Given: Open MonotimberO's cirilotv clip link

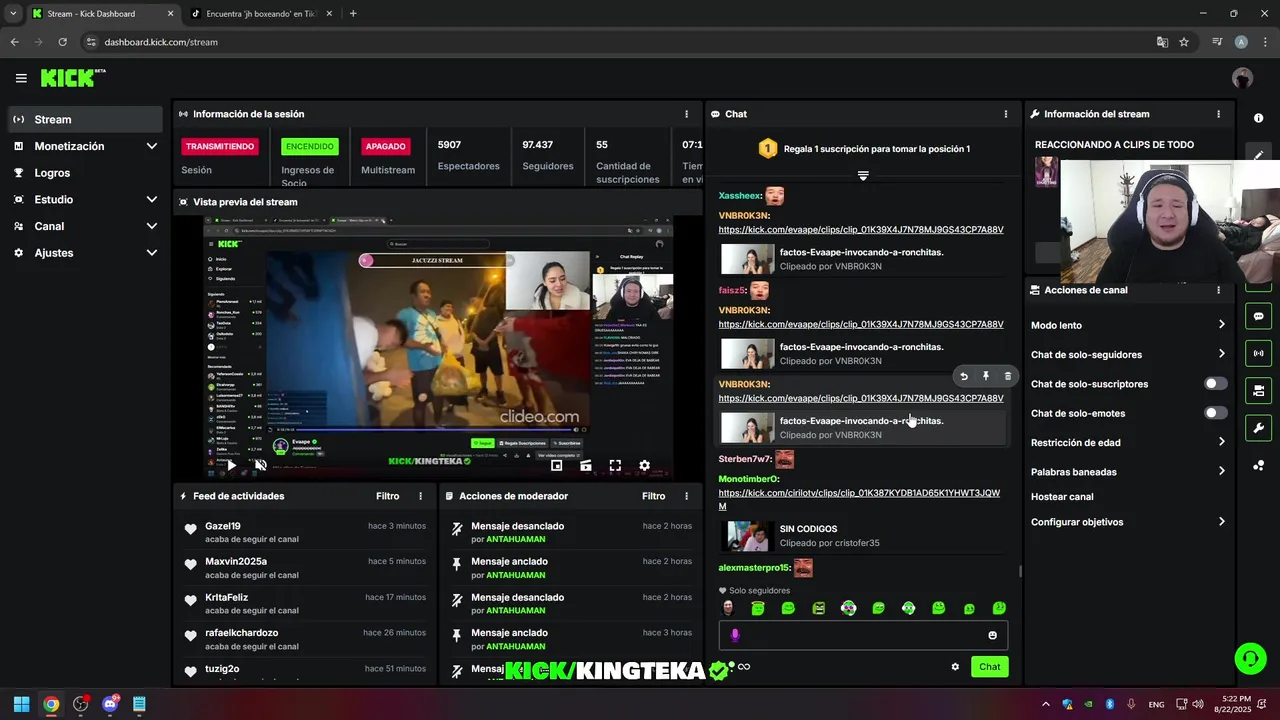Looking at the screenshot, I should pyautogui.click(x=859, y=499).
